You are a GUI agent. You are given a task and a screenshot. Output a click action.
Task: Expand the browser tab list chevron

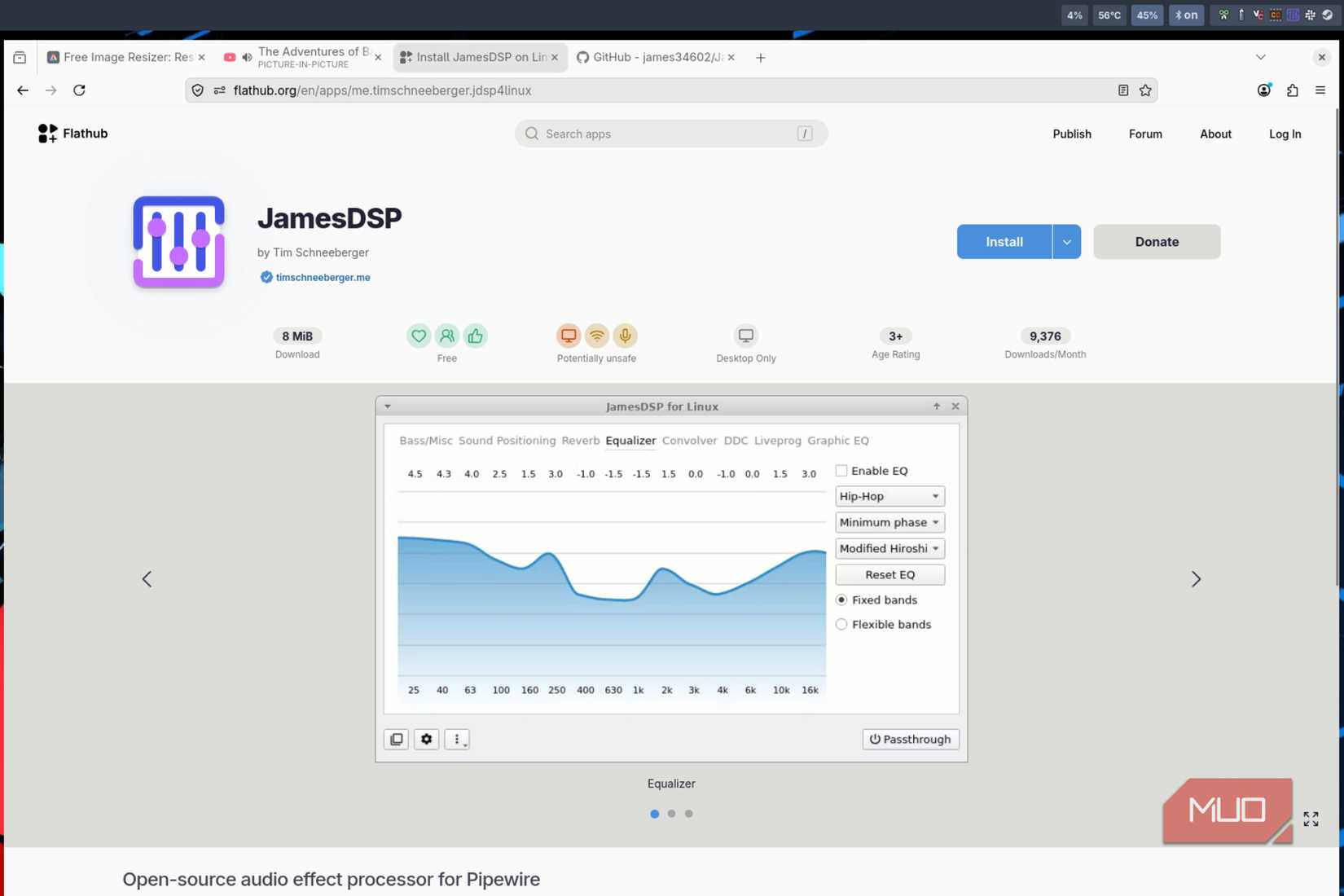1260,57
